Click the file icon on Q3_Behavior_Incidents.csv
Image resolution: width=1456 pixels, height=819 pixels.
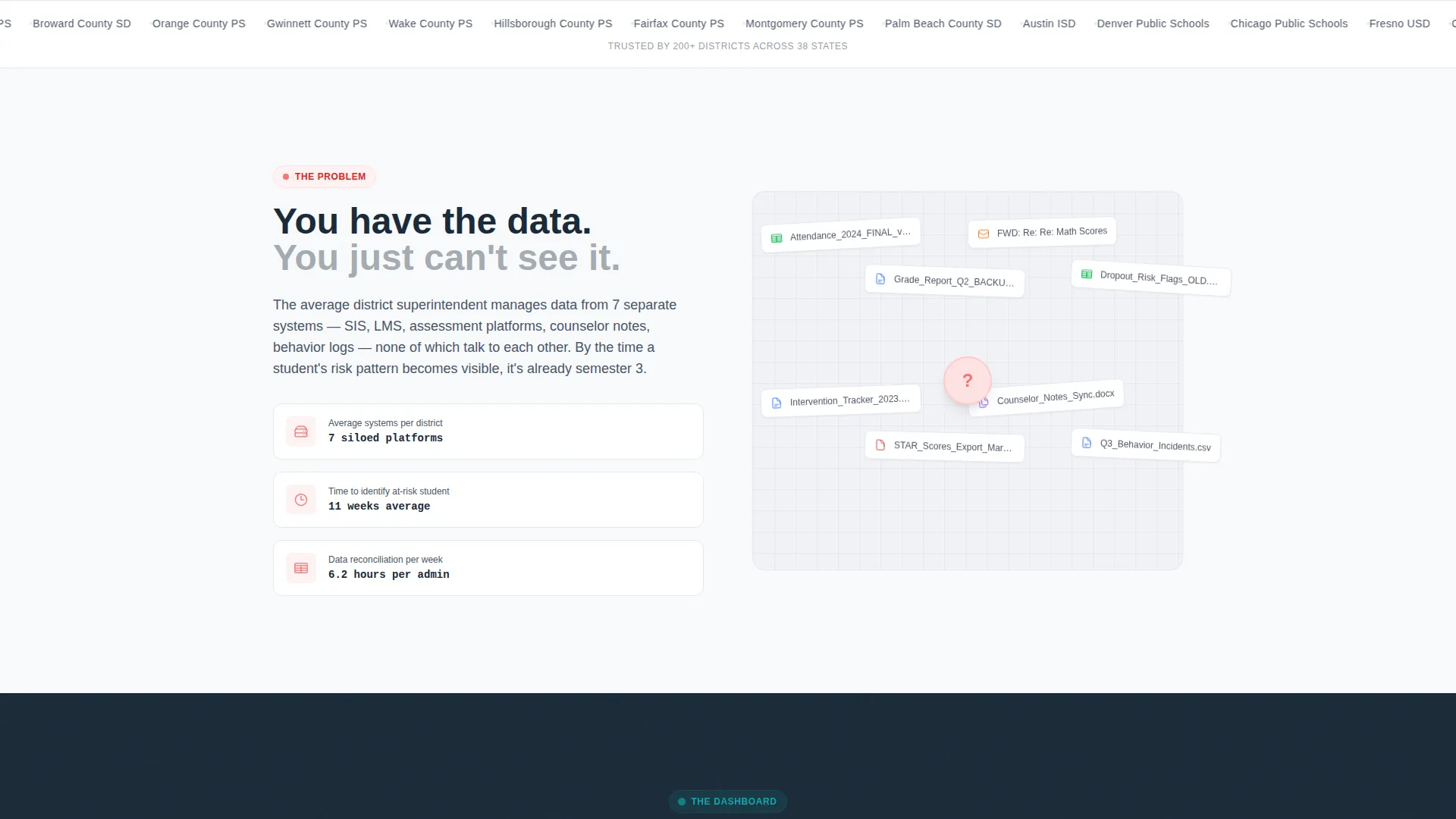tap(1087, 443)
